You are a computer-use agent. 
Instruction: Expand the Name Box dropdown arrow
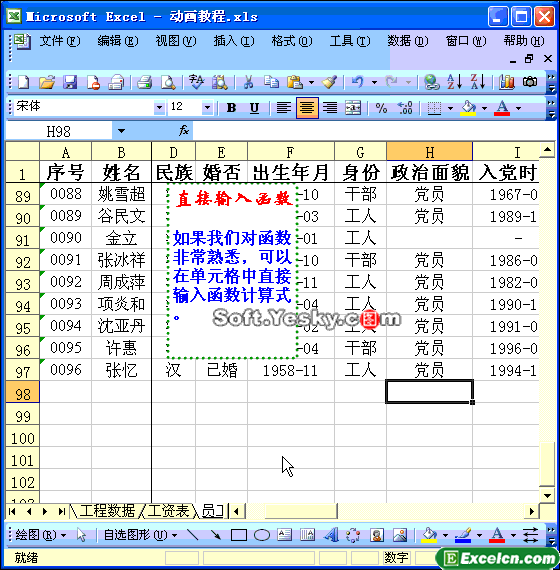click(x=121, y=131)
